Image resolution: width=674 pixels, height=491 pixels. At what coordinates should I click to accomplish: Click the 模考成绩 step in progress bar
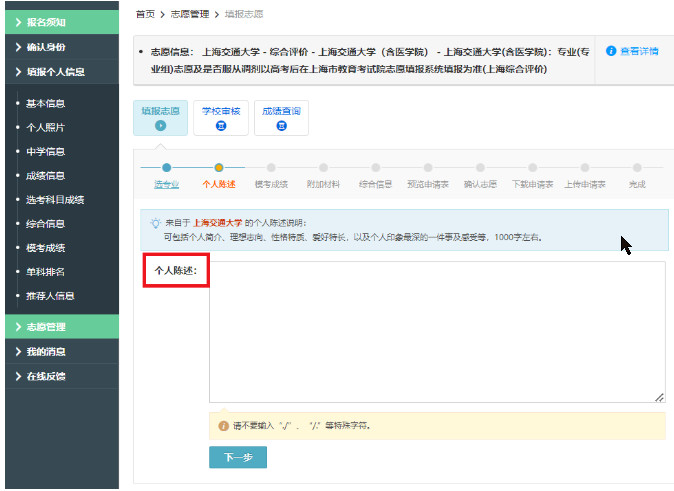tap(271, 184)
